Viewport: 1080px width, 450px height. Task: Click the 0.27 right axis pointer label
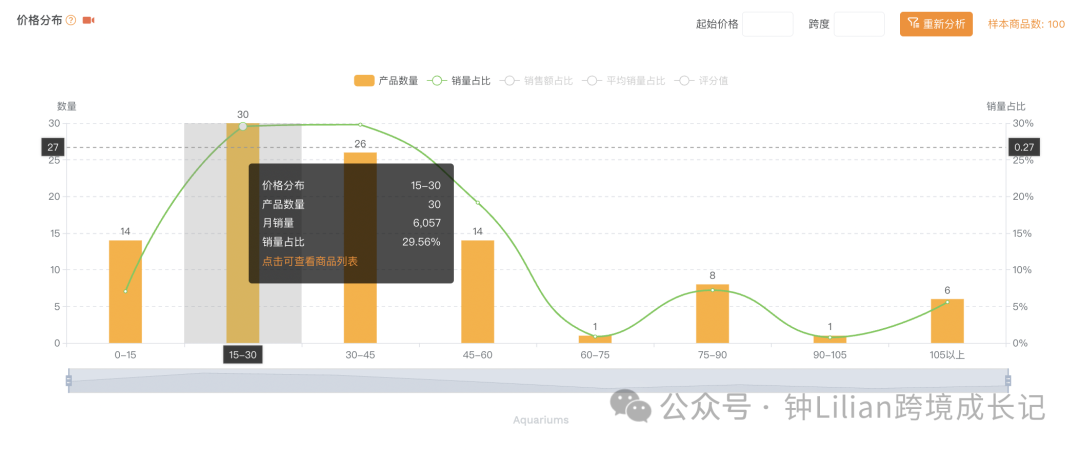(x=1024, y=147)
